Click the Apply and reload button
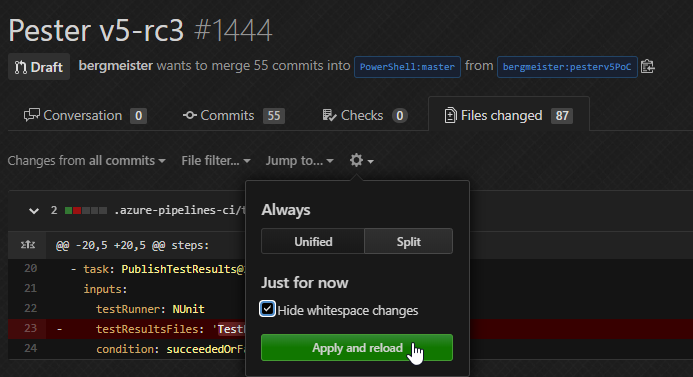693x377 pixels. pyautogui.click(x=357, y=347)
